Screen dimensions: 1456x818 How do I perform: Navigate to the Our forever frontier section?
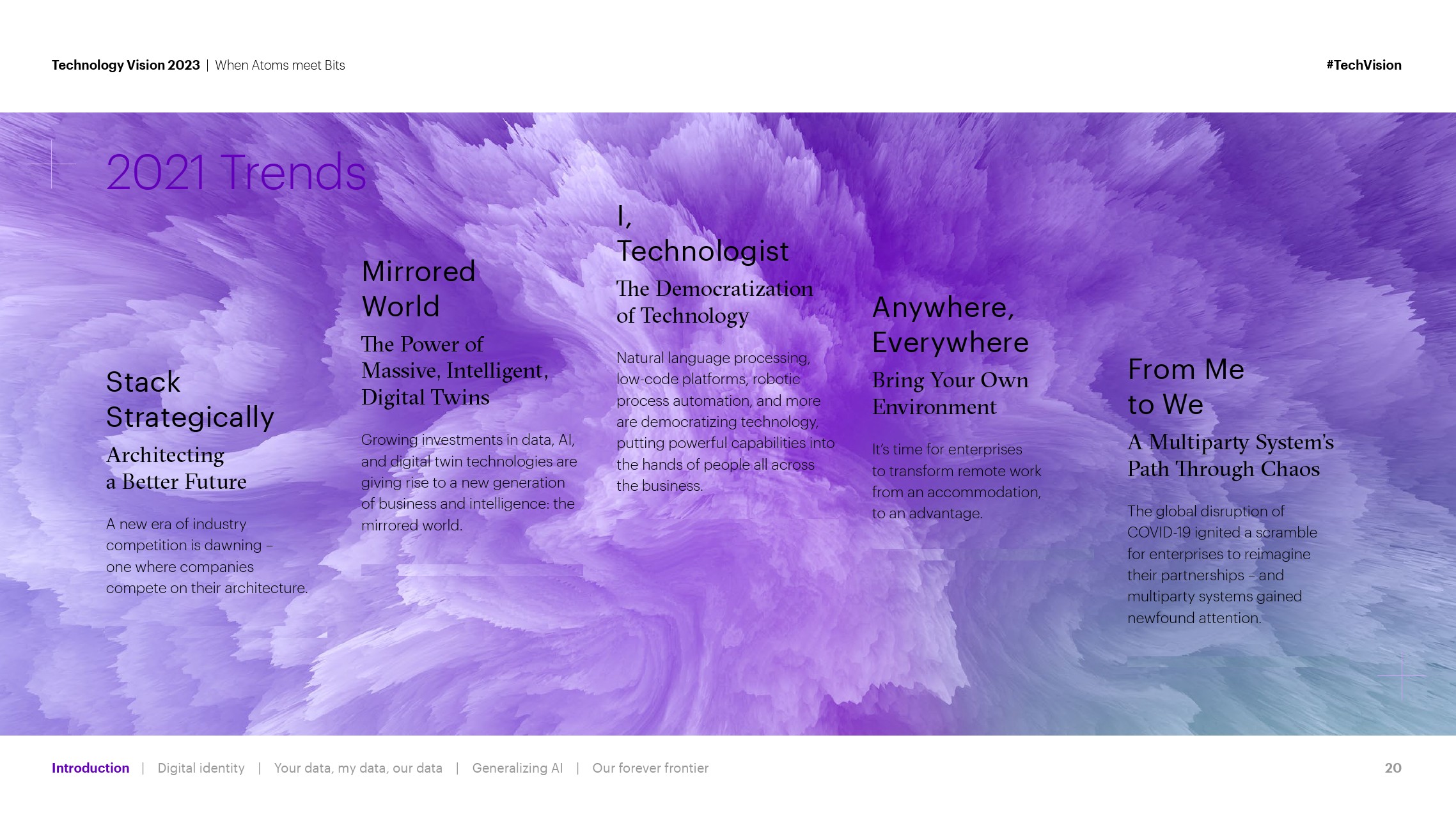click(x=650, y=768)
